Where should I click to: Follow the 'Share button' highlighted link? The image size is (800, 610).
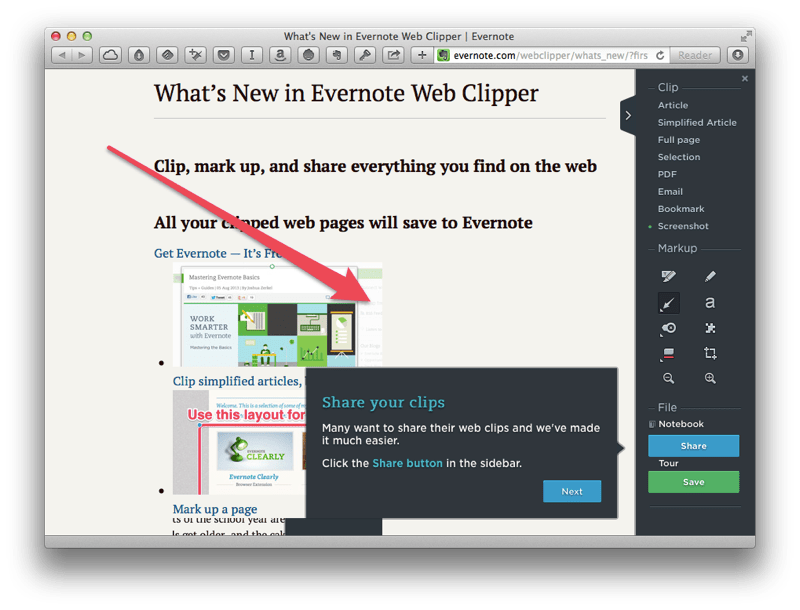[407, 463]
